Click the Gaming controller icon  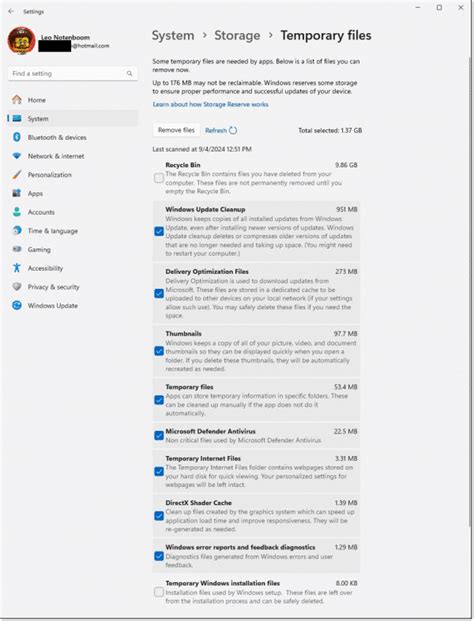(17, 249)
